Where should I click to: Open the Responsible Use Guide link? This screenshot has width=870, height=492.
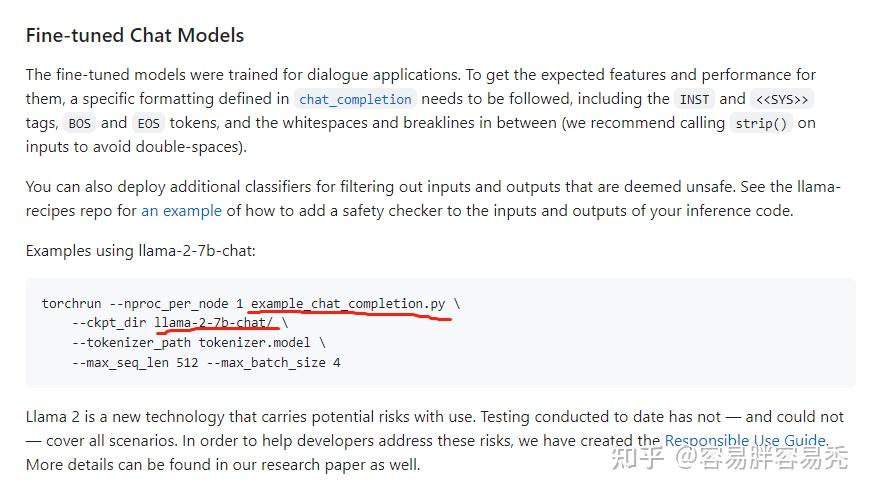coord(745,440)
